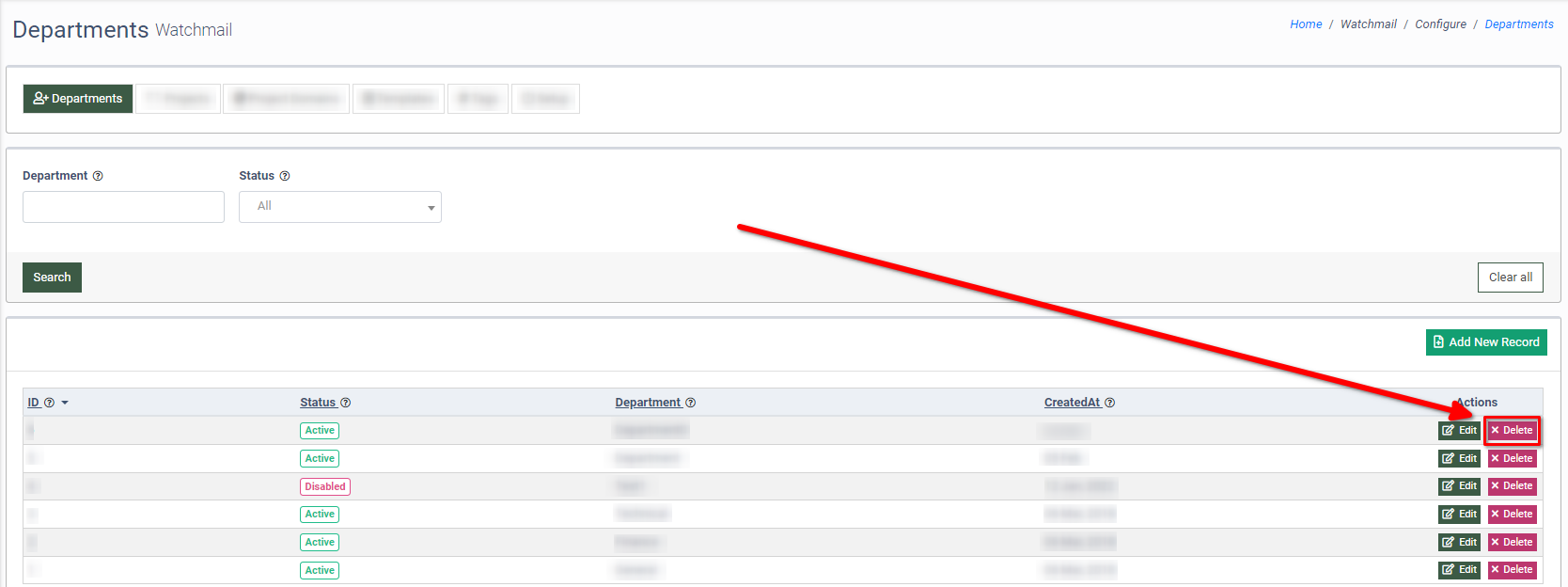
Task: Click help icon beside Status column header
Action: [345, 403]
